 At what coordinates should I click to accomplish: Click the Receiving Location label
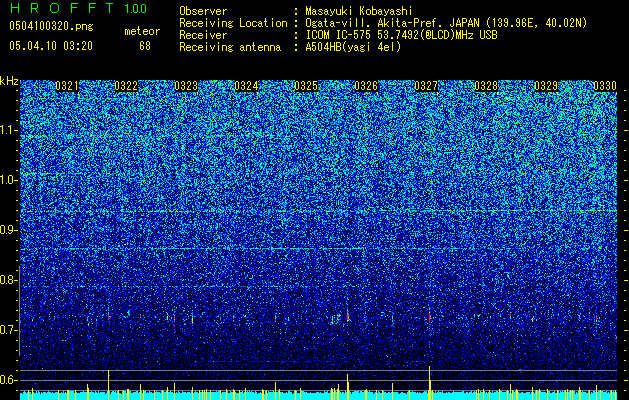tap(233, 23)
